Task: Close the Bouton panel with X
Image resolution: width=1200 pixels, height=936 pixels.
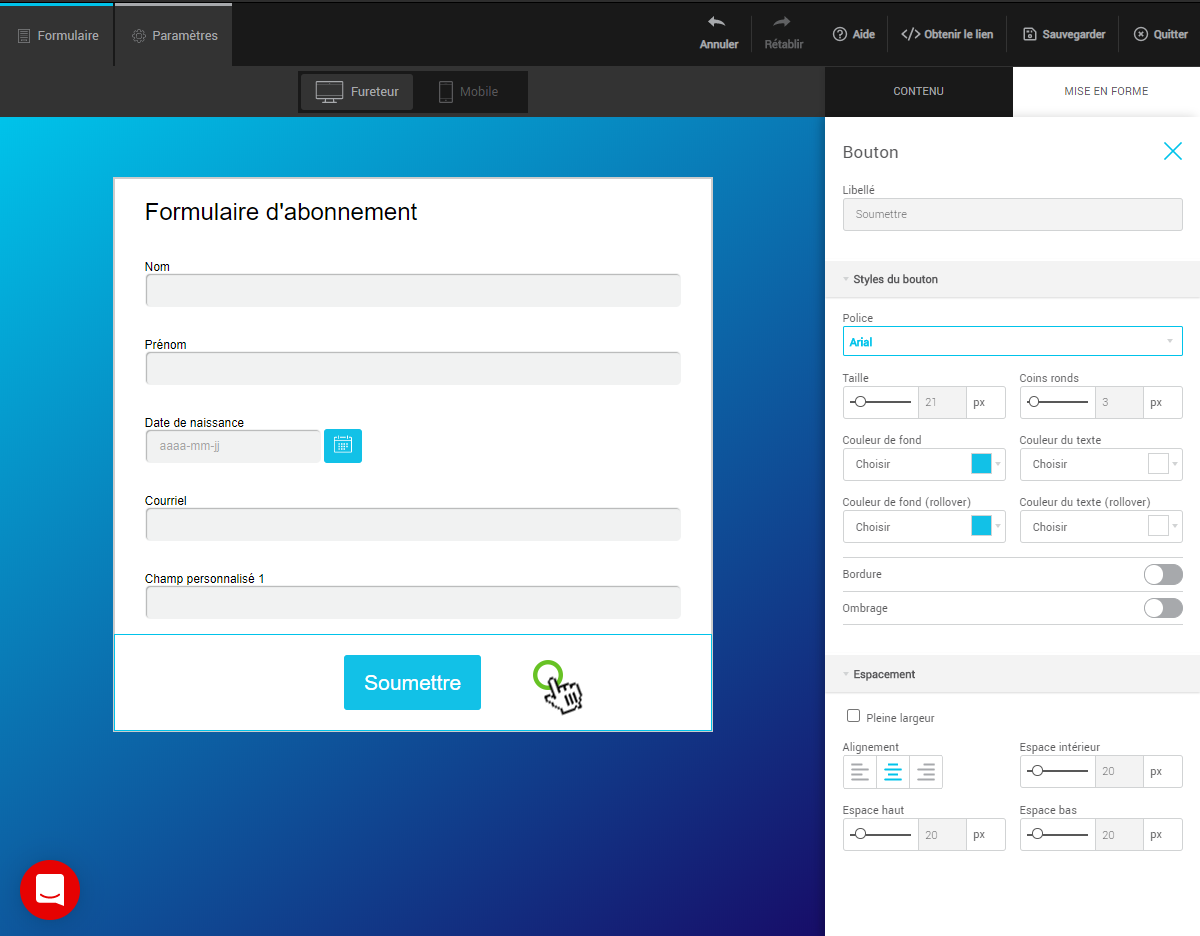Action: click(1172, 151)
